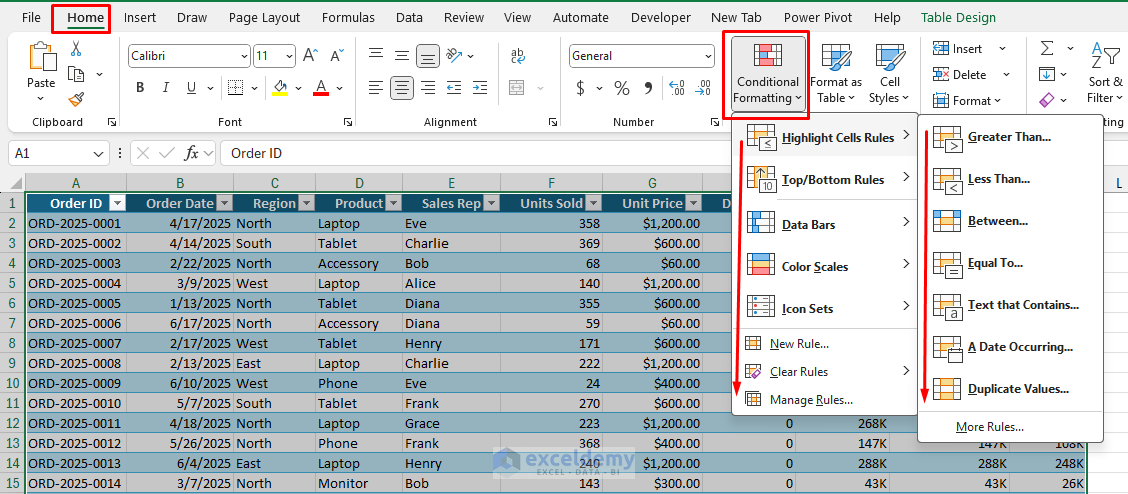Toggle Underline formatting
Screen dimensions: 1128x494
(191, 88)
